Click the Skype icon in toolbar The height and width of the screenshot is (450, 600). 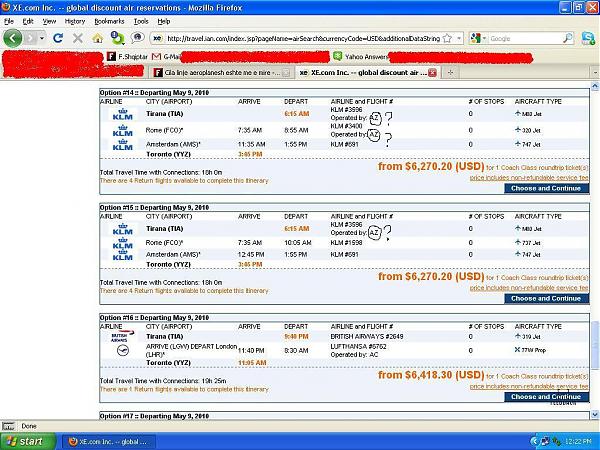pos(588,38)
